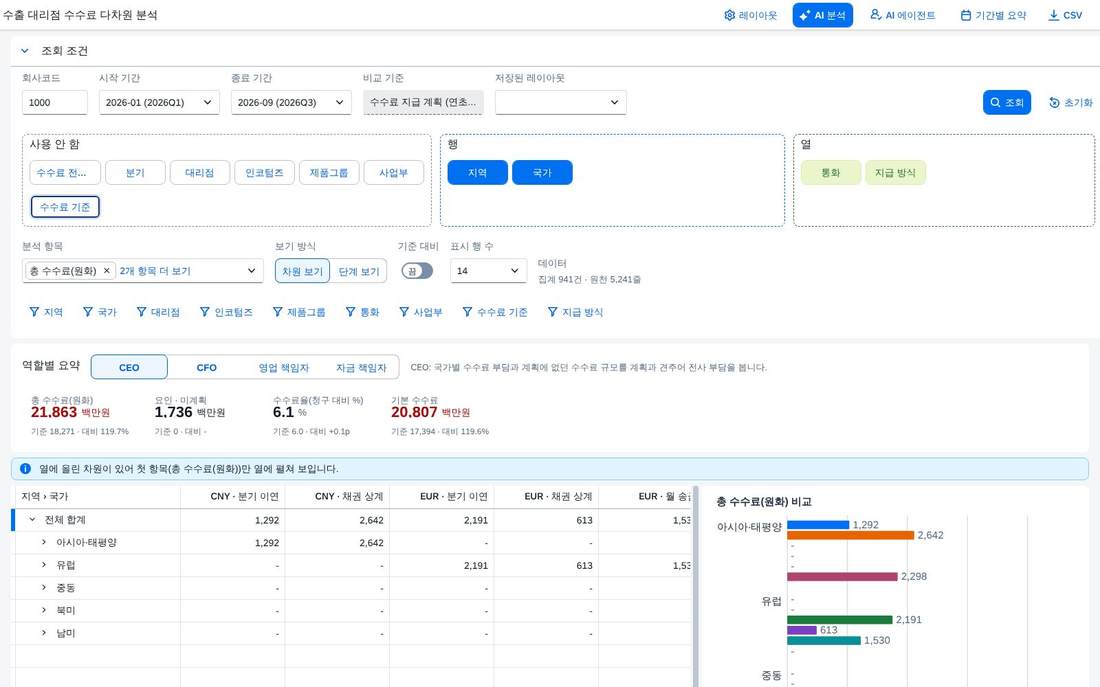Click the AI 분석 button
Viewport: 1100px width, 687px height.
click(x=823, y=15)
